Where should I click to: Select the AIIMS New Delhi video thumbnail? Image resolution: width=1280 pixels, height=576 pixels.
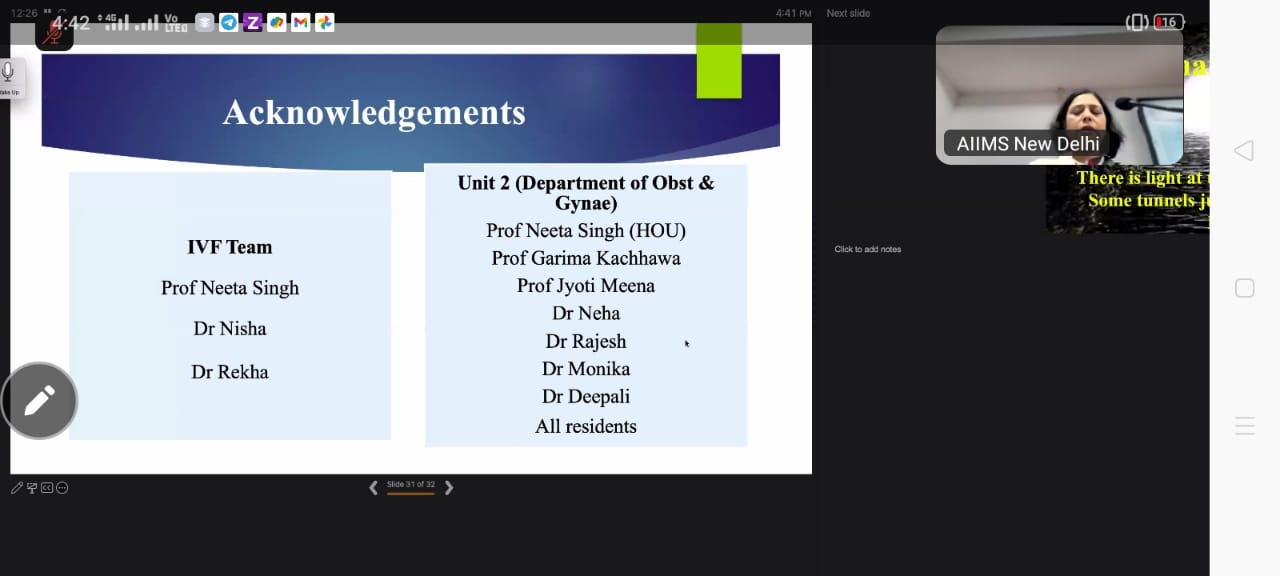click(1059, 95)
